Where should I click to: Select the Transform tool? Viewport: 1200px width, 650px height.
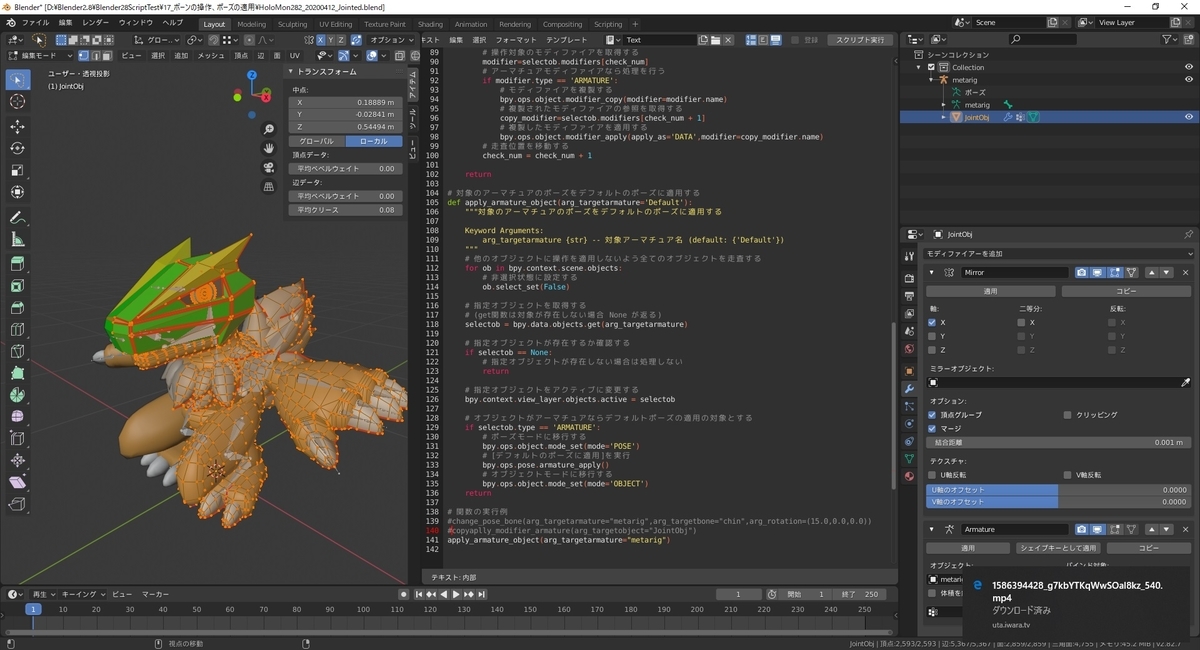(17, 192)
